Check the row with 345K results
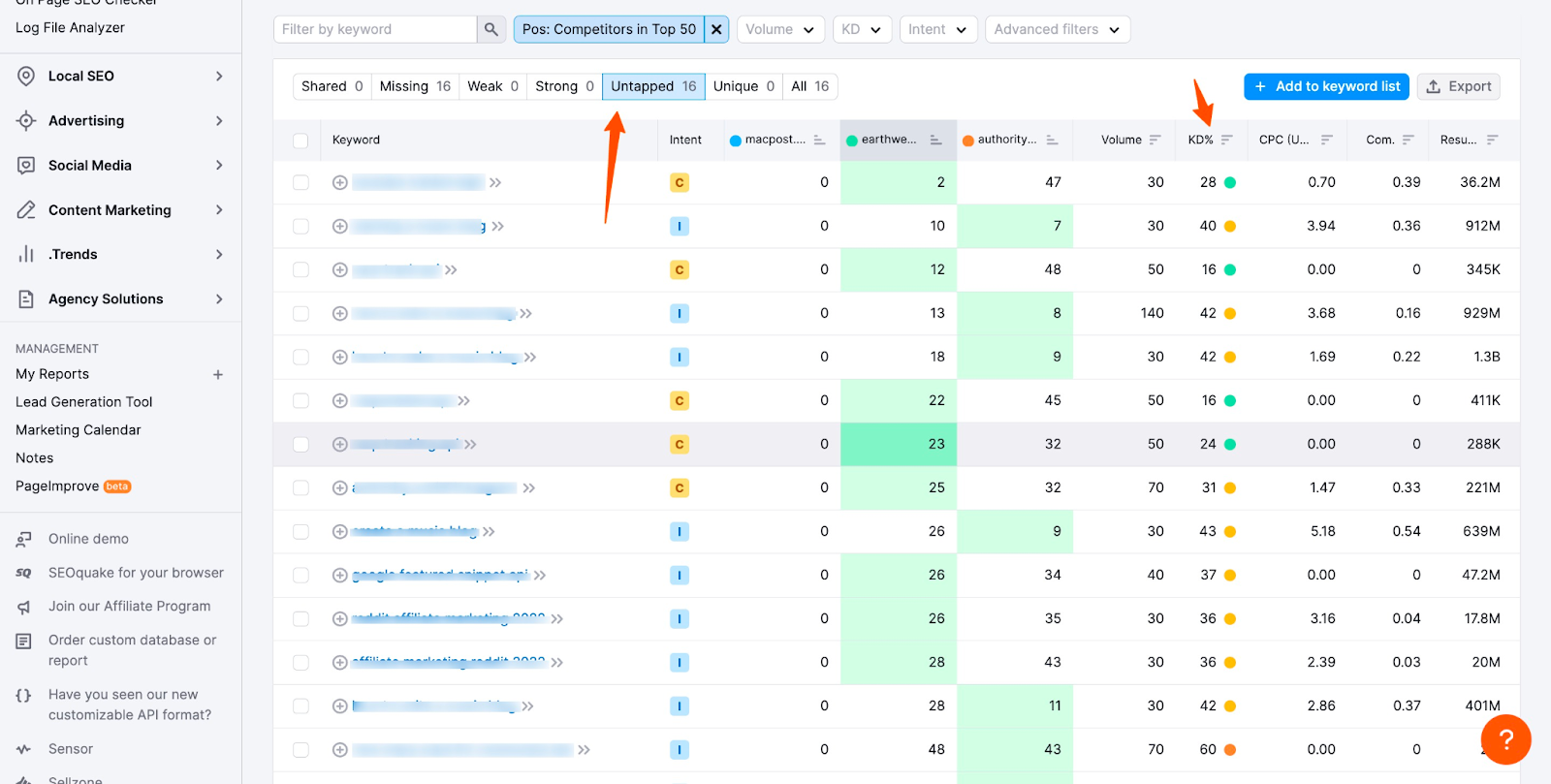This screenshot has height=784, width=1551. coord(301,269)
